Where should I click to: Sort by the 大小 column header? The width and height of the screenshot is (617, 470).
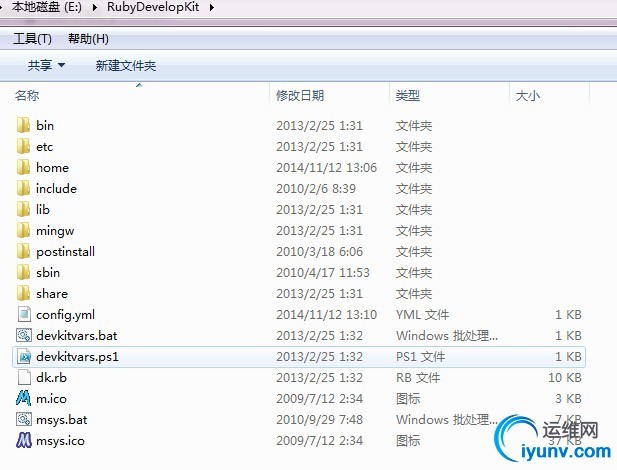(x=549, y=95)
